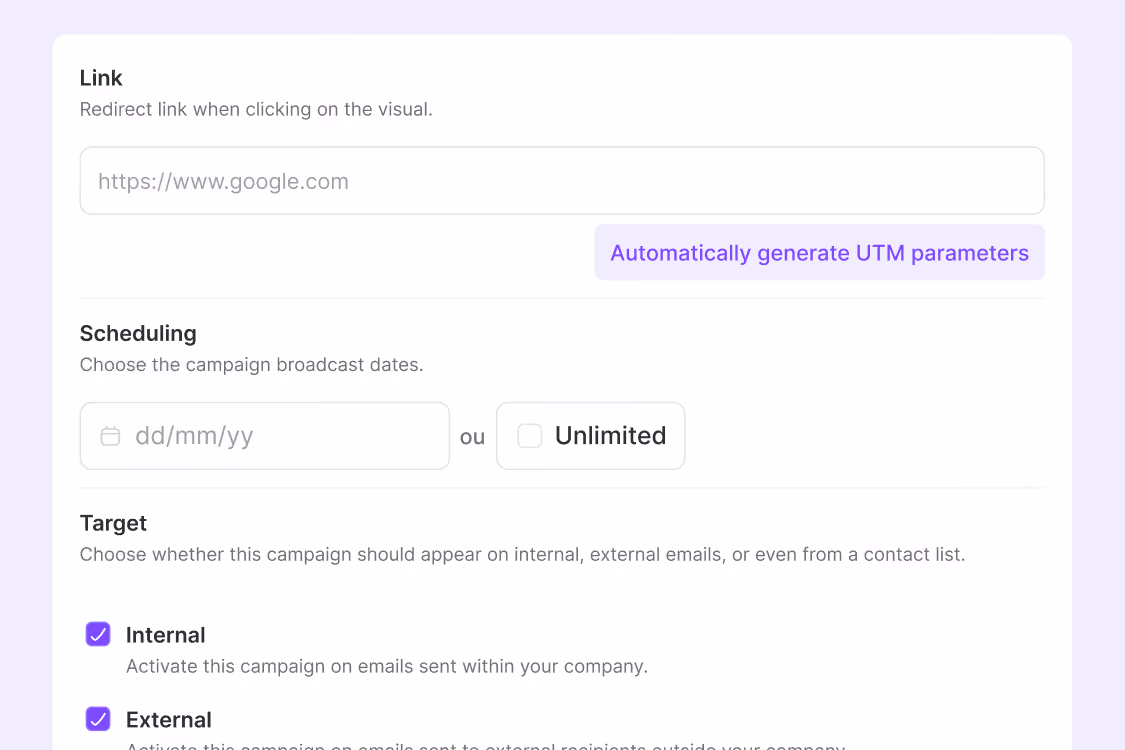Screen dimensions: 1125x750
Task: Select the Internal option label
Action: [x=166, y=635]
